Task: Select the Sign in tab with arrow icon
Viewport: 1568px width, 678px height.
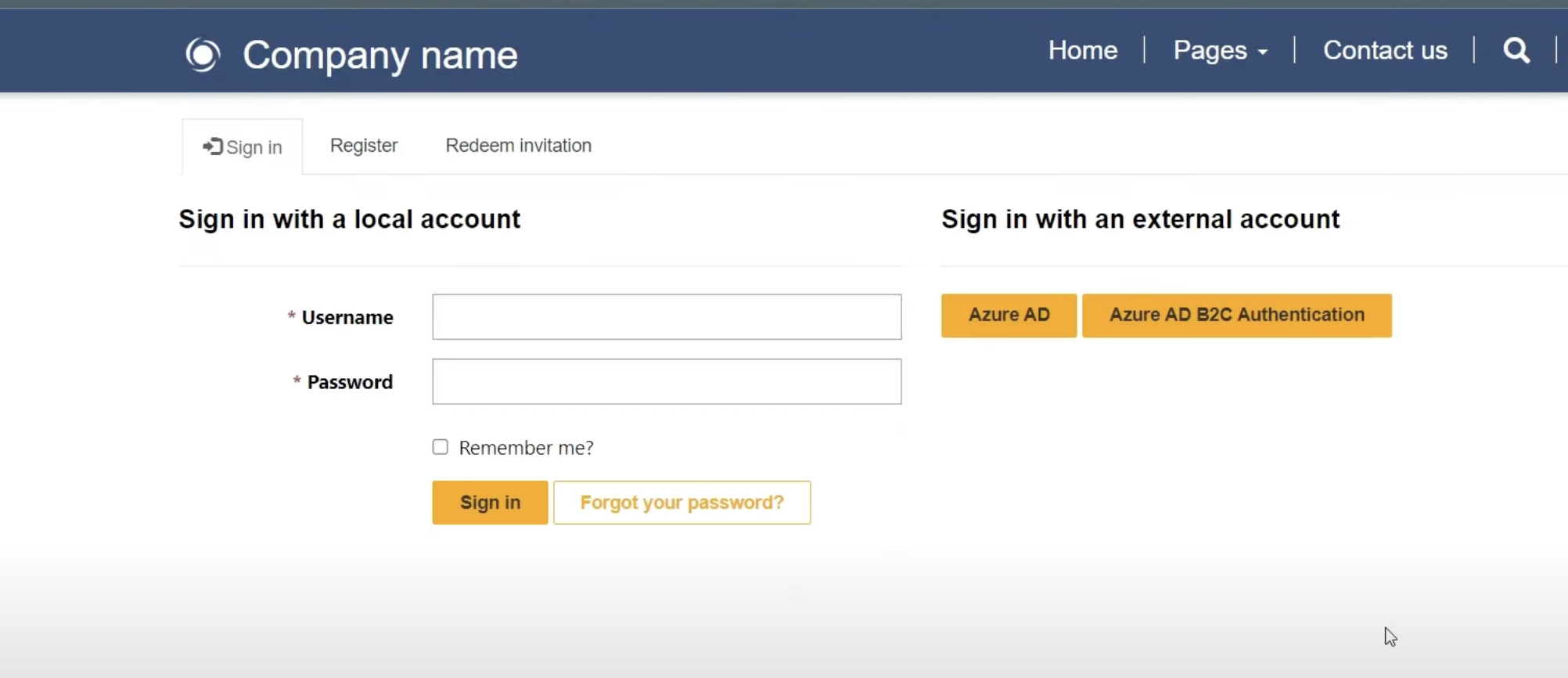Action: click(x=243, y=147)
